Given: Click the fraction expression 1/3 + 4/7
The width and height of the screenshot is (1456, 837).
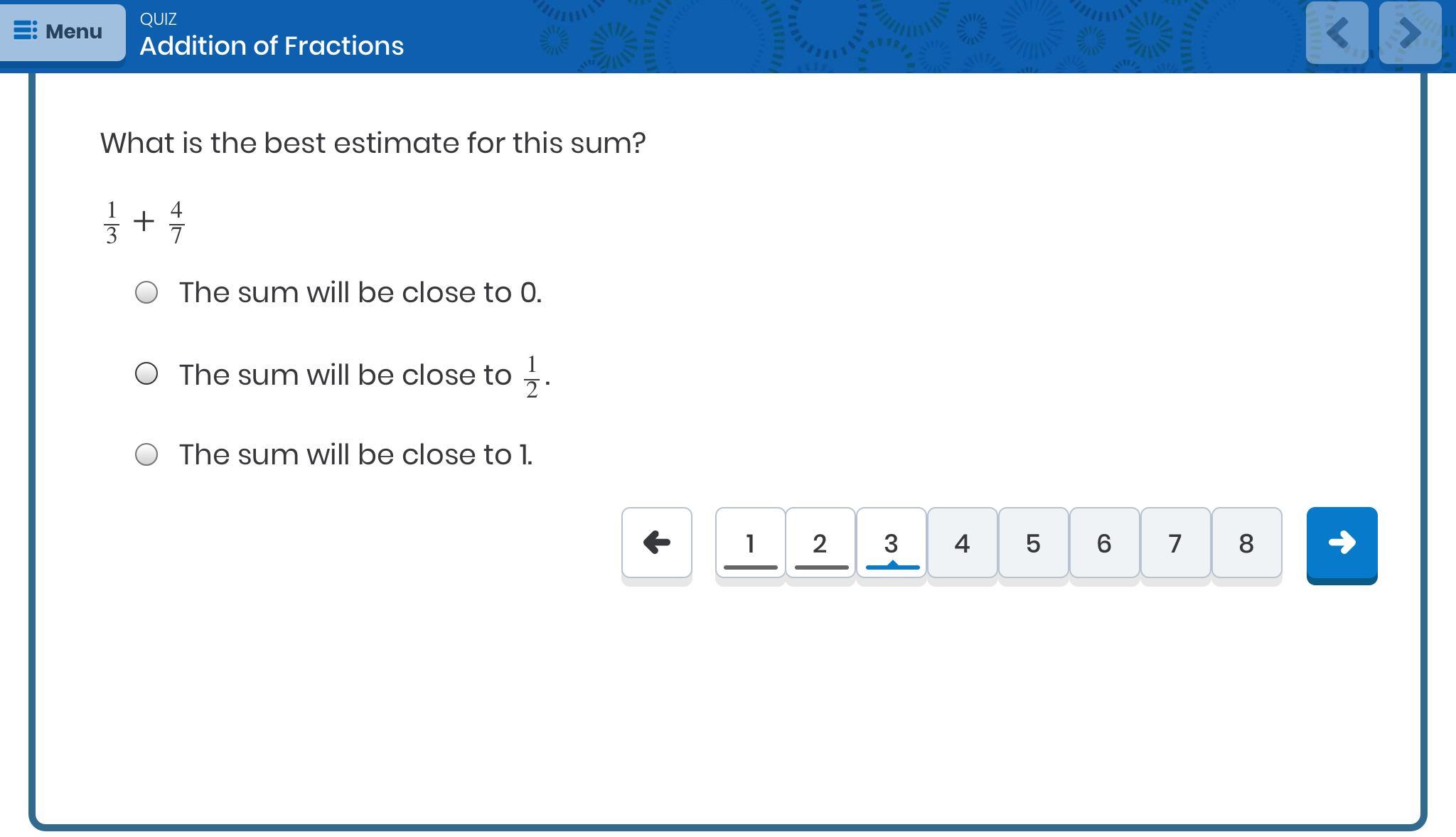Looking at the screenshot, I should point(144,222).
